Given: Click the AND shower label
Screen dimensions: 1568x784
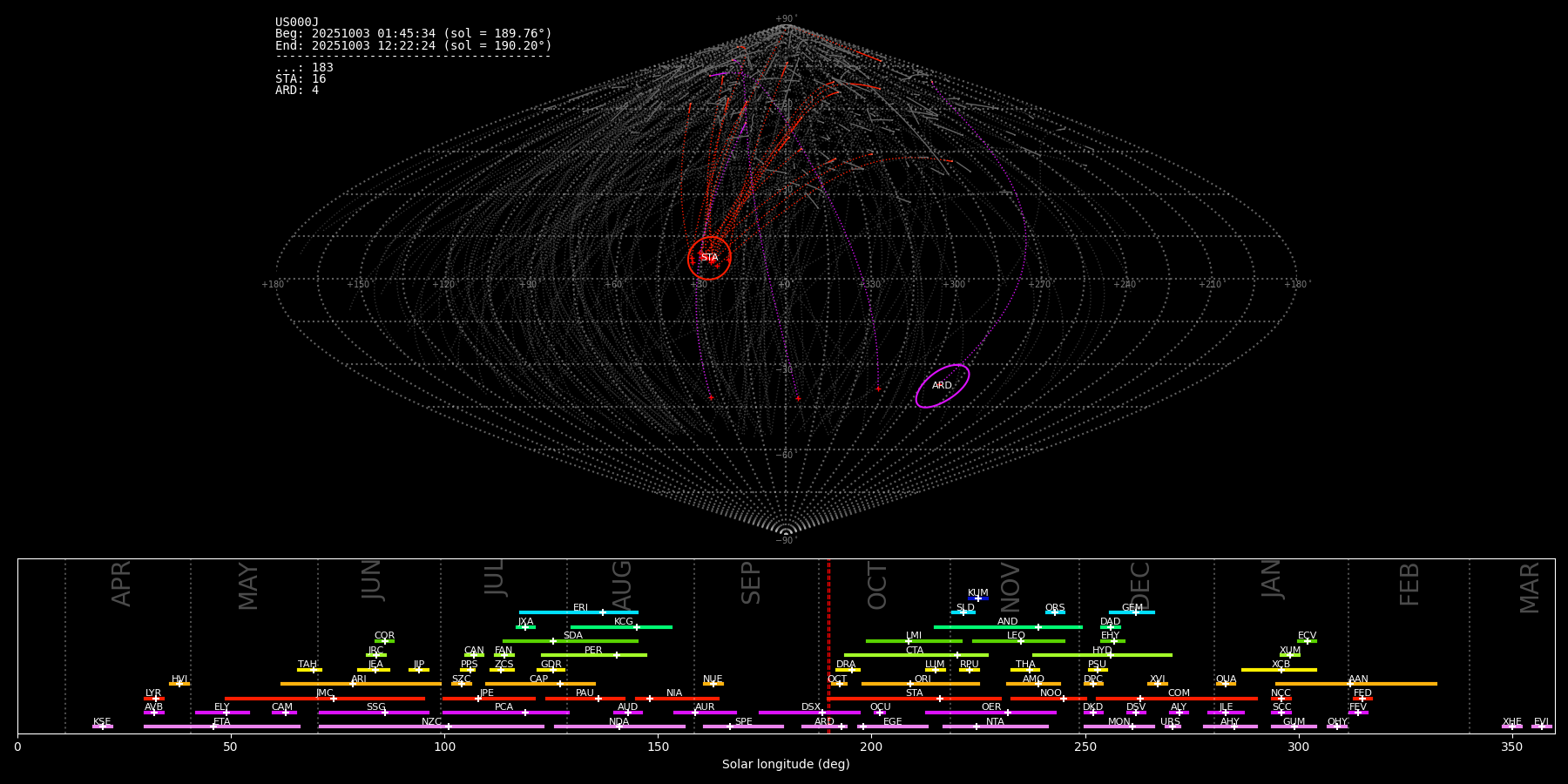Looking at the screenshot, I should [1008, 622].
